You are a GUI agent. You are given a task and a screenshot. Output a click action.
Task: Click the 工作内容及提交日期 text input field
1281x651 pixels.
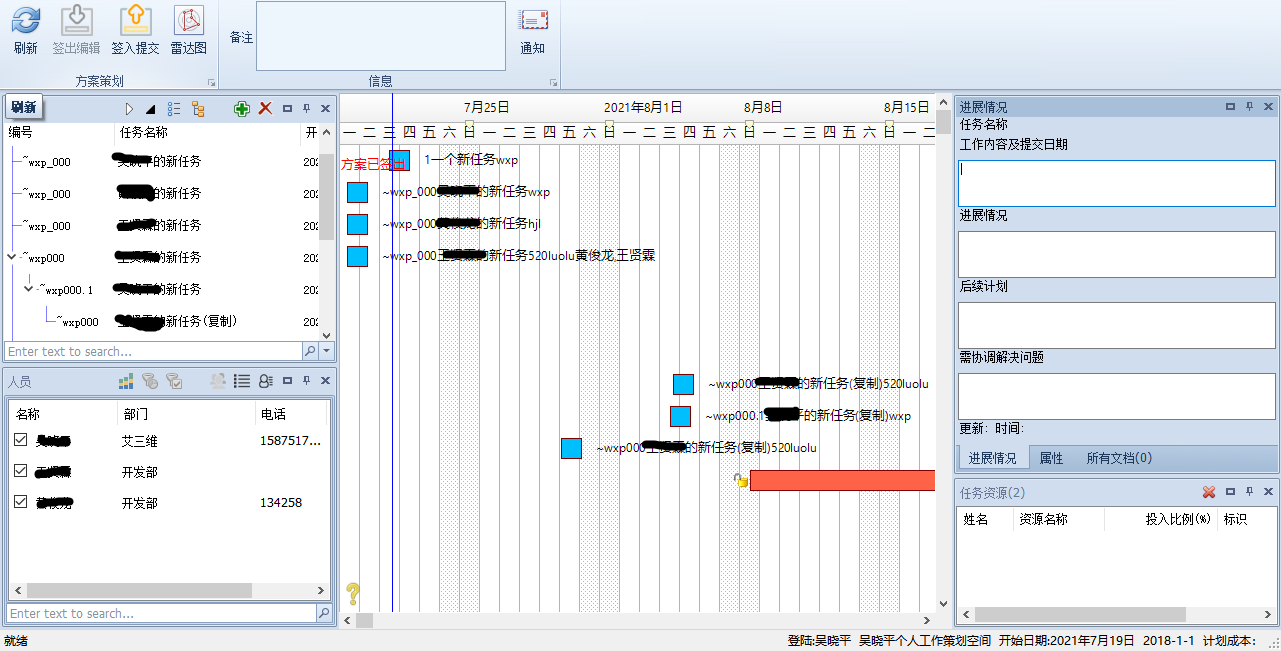click(x=1116, y=183)
